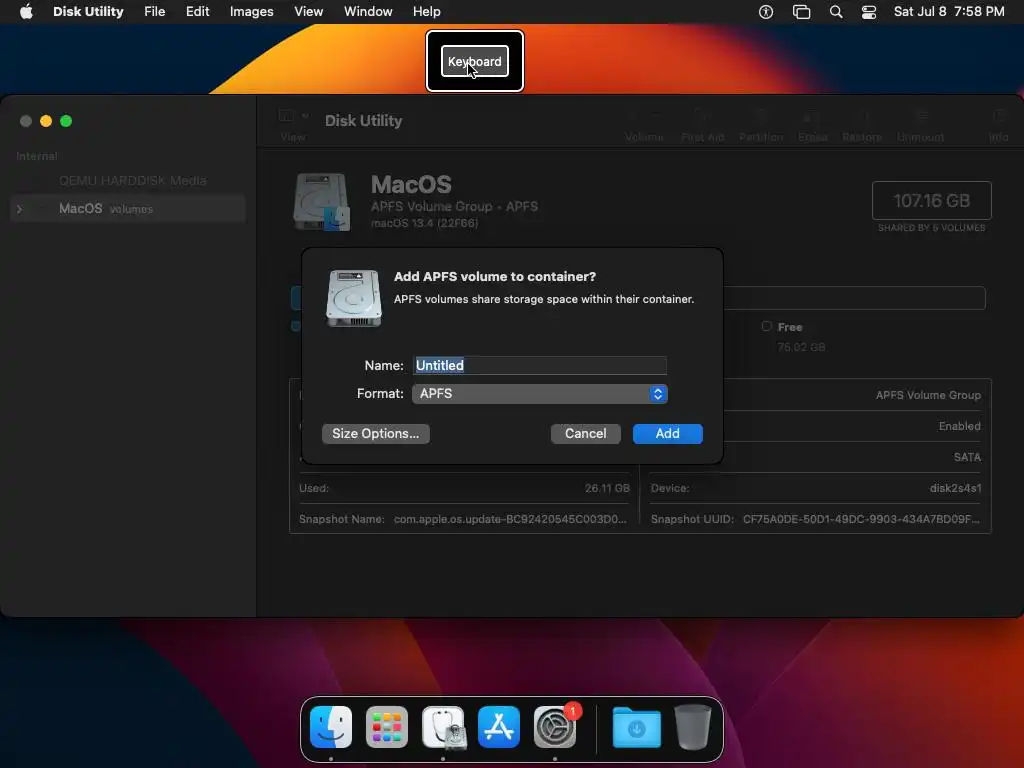Open Accessibility shortcuts in the menu bar
Viewport: 1024px width, 768px height.
coord(766,12)
